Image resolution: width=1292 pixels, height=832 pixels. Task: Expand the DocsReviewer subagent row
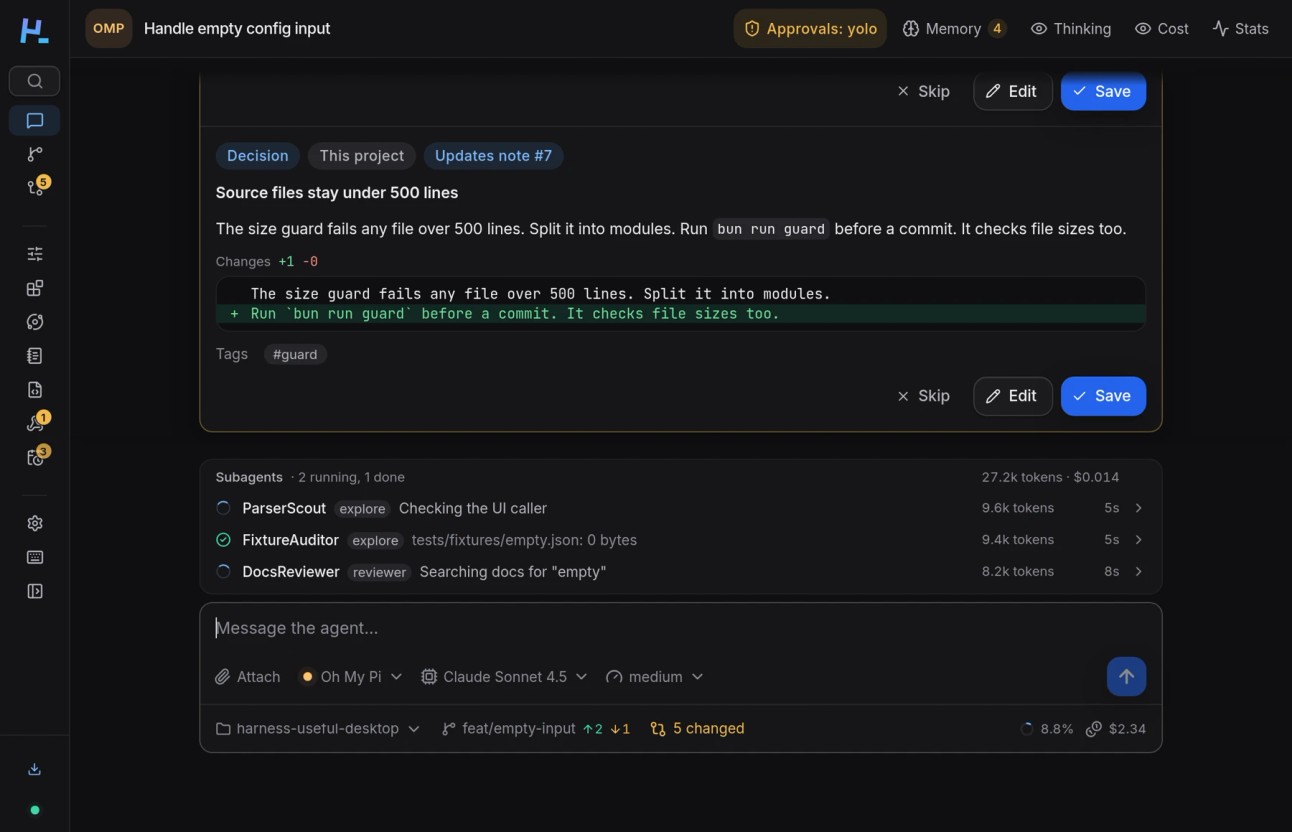click(680, 572)
